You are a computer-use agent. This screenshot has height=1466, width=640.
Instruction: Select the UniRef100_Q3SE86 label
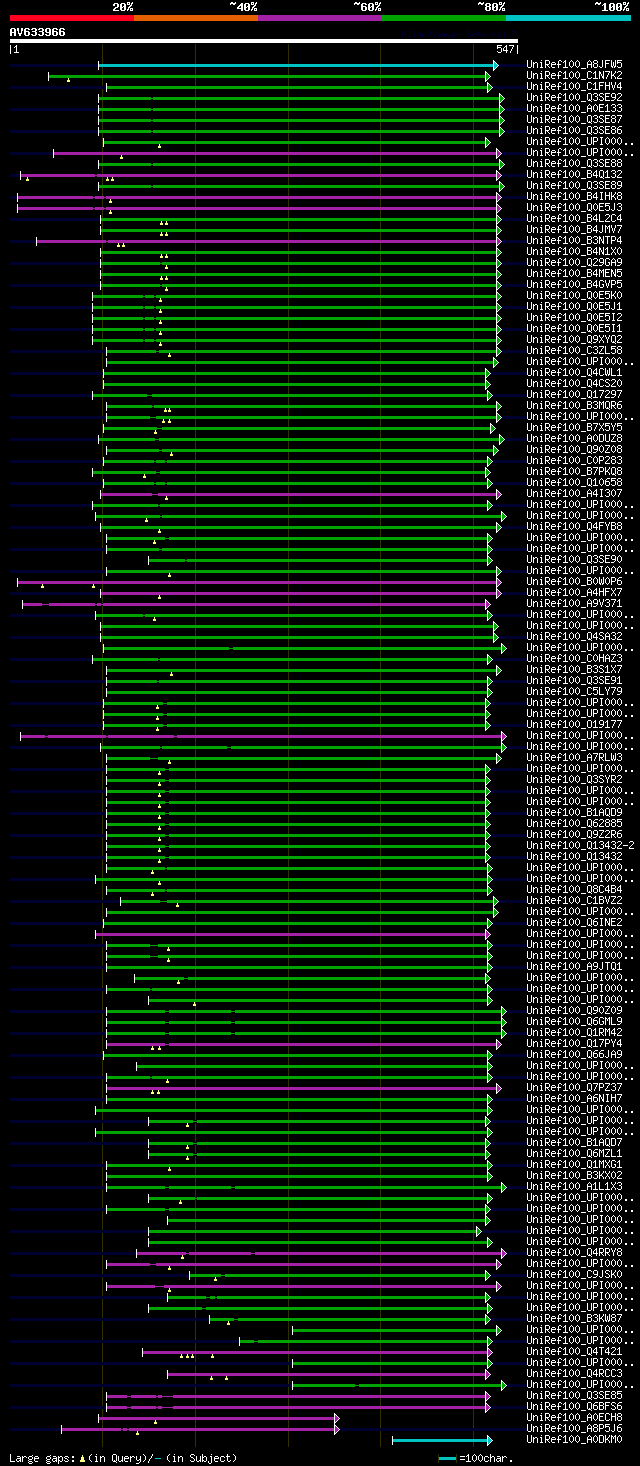(x=574, y=131)
